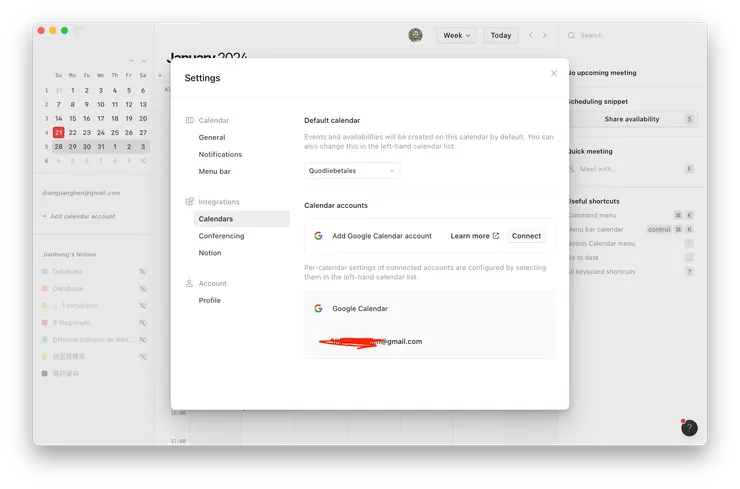Viewport: 740px width, 489px height.
Task: Open the Conferencing settings section
Action: pyautogui.click(x=221, y=236)
